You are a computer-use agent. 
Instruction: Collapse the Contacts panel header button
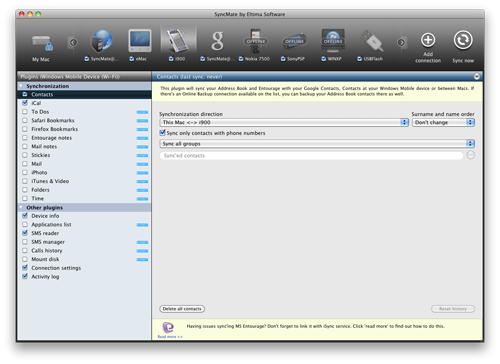[477, 77]
